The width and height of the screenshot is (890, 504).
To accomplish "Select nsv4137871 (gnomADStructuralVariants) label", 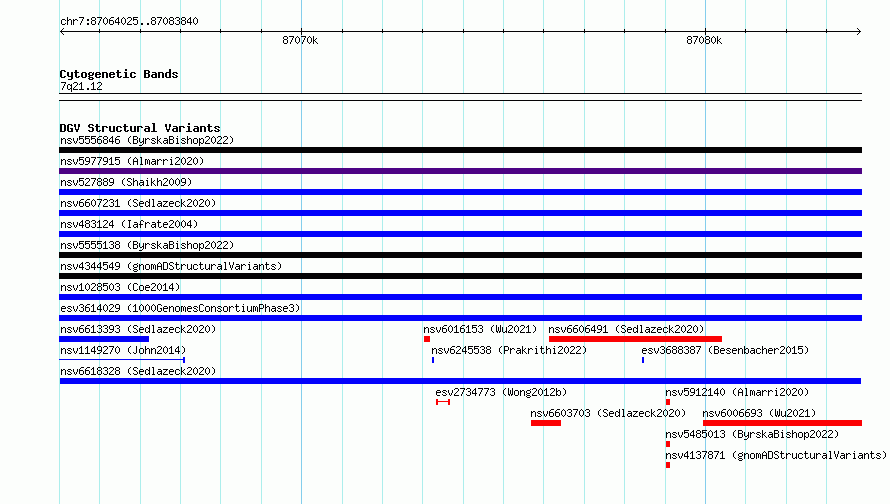I will point(776,455).
